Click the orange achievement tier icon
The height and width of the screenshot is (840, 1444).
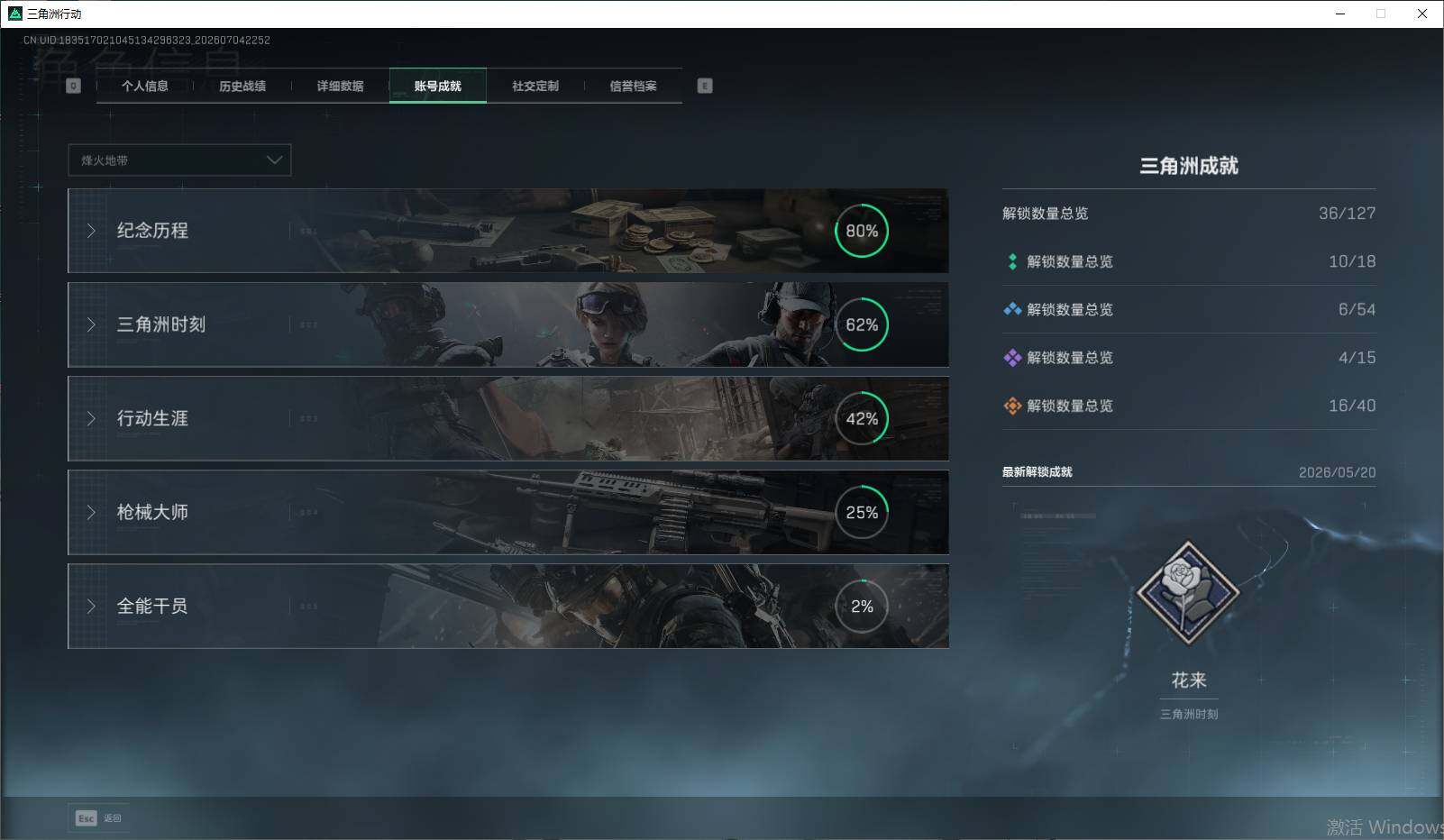1012,406
